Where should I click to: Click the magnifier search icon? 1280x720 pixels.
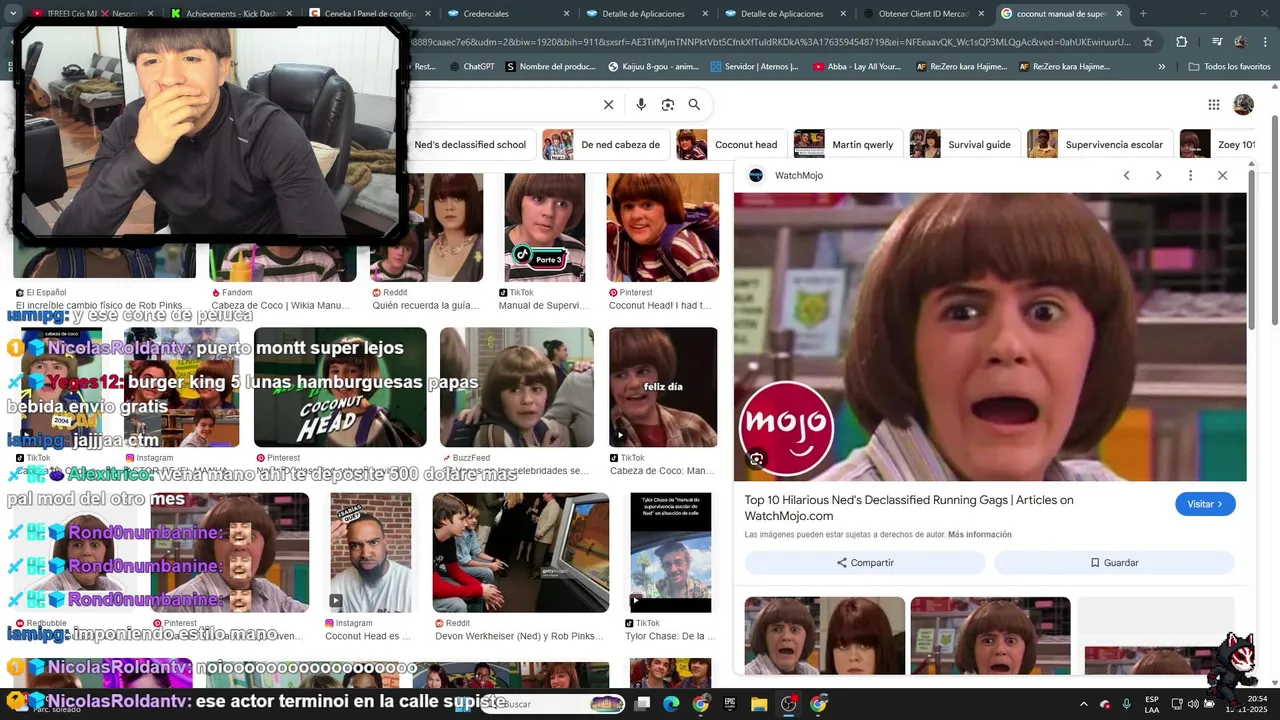point(694,104)
